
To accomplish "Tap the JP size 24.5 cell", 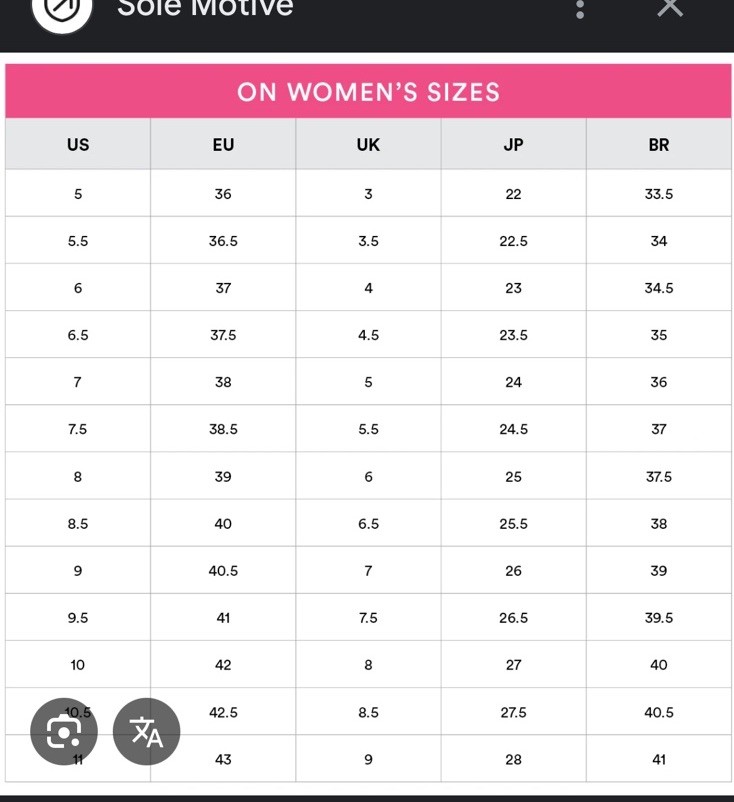I will [514, 429].
